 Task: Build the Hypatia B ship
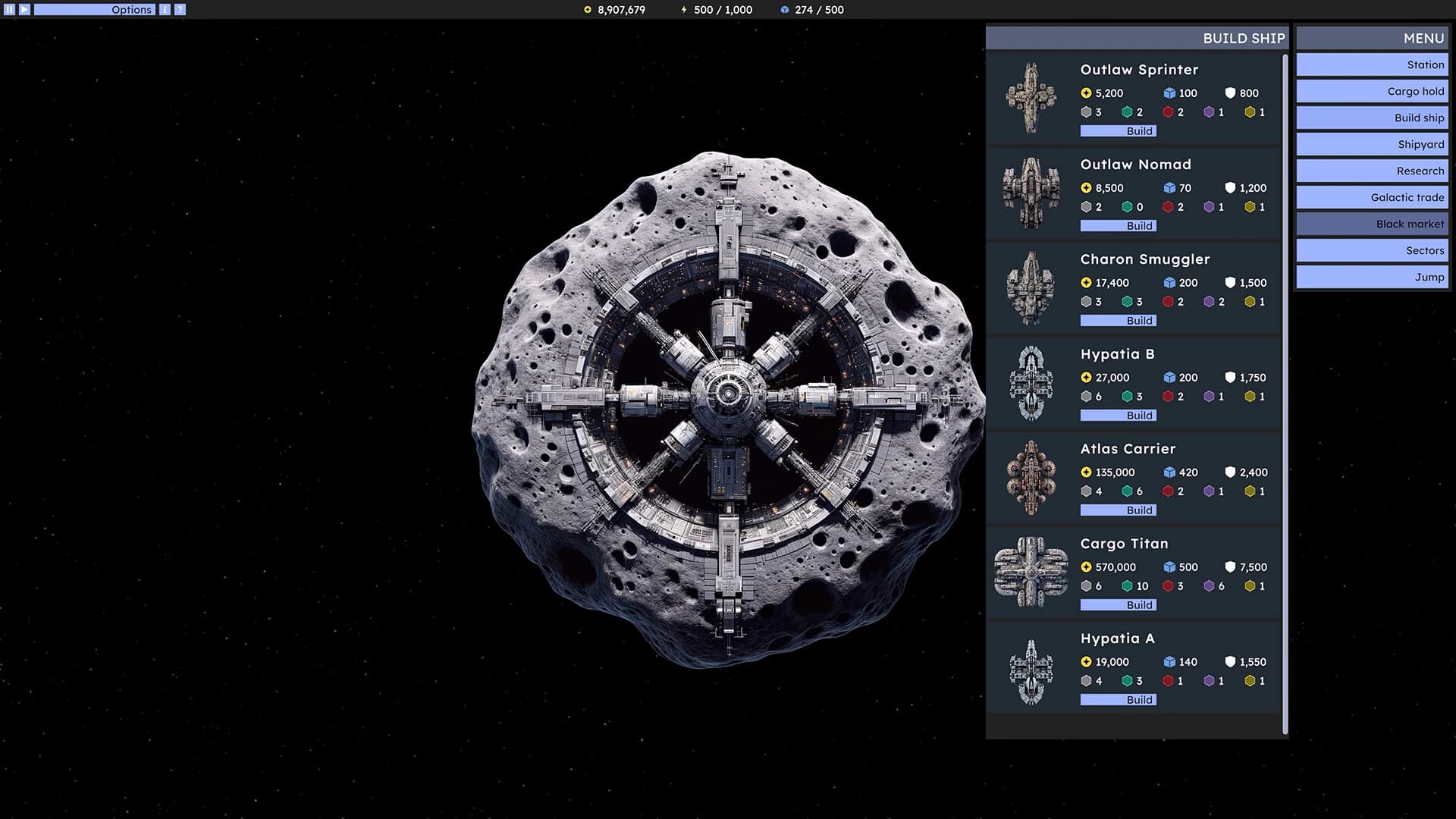[x=1118, y=415]
